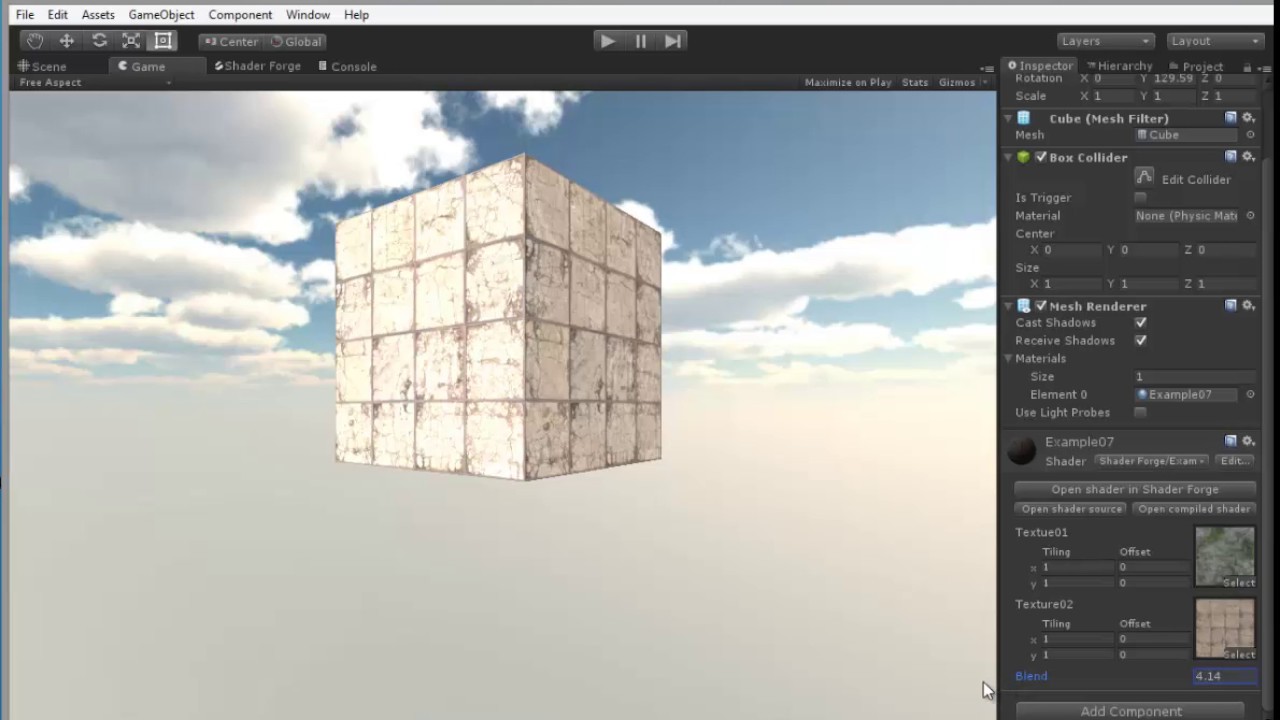Enable the Is Trigger checkbox
This screenshot has height=720, width=1280.
pos(1140,197)
